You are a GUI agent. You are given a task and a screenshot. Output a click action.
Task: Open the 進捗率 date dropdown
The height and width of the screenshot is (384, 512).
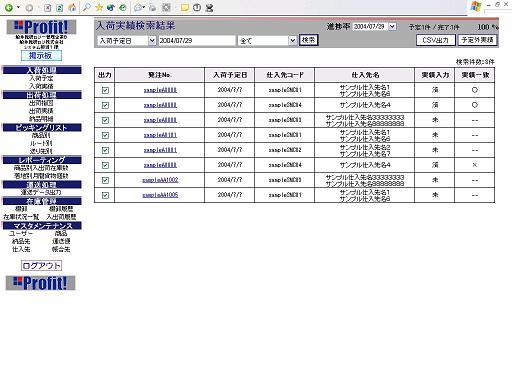[392, 27]
